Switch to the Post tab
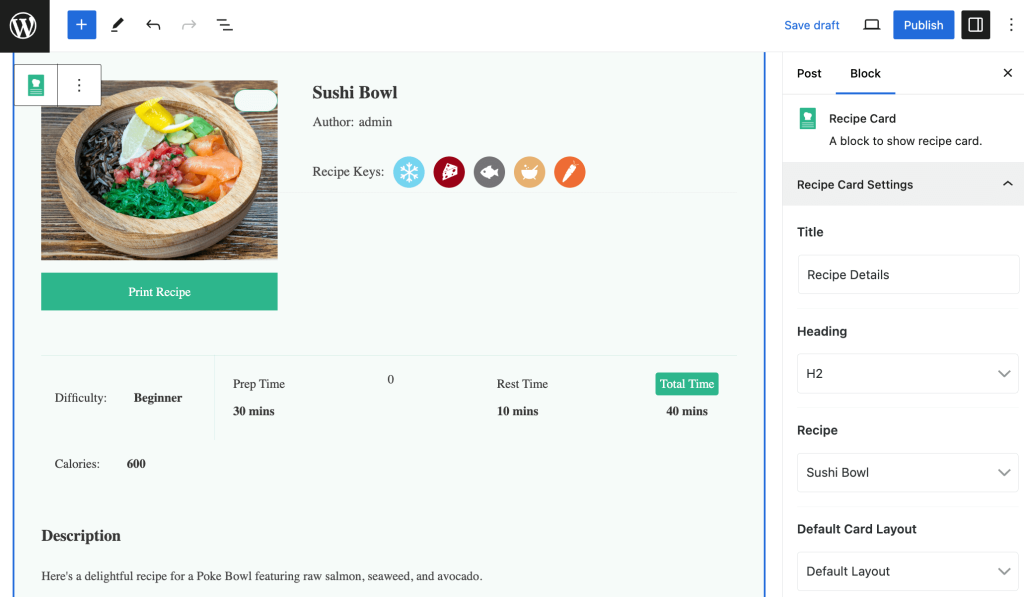1024x597 pixels. coord(809,73)
